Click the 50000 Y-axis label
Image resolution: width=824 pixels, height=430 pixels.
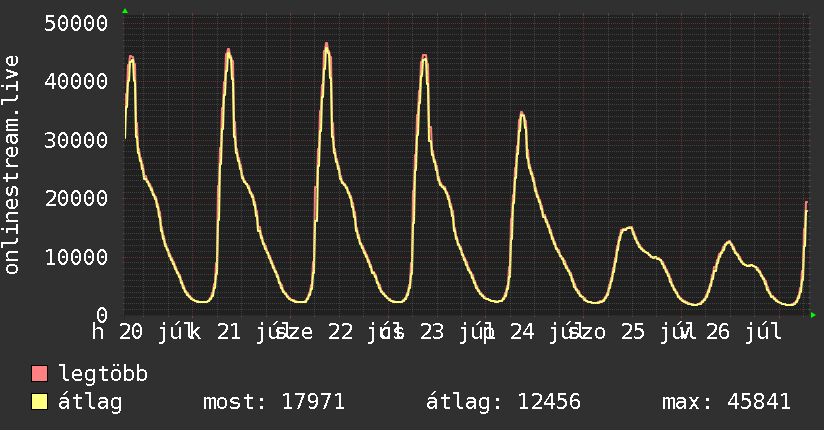(x=76, y=23)
